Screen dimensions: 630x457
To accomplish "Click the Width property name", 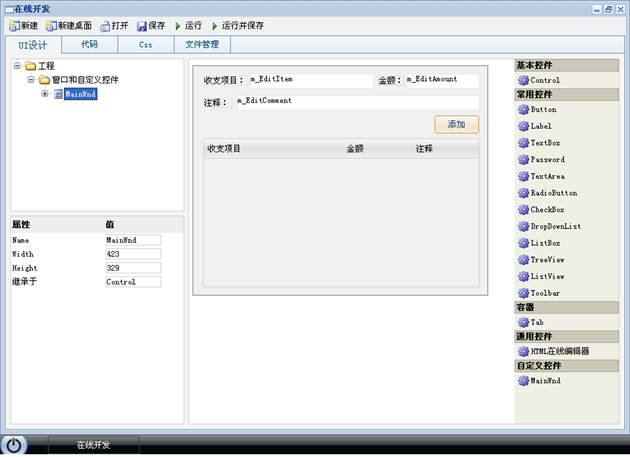I will pyautogui.click(x=23, y=254).
